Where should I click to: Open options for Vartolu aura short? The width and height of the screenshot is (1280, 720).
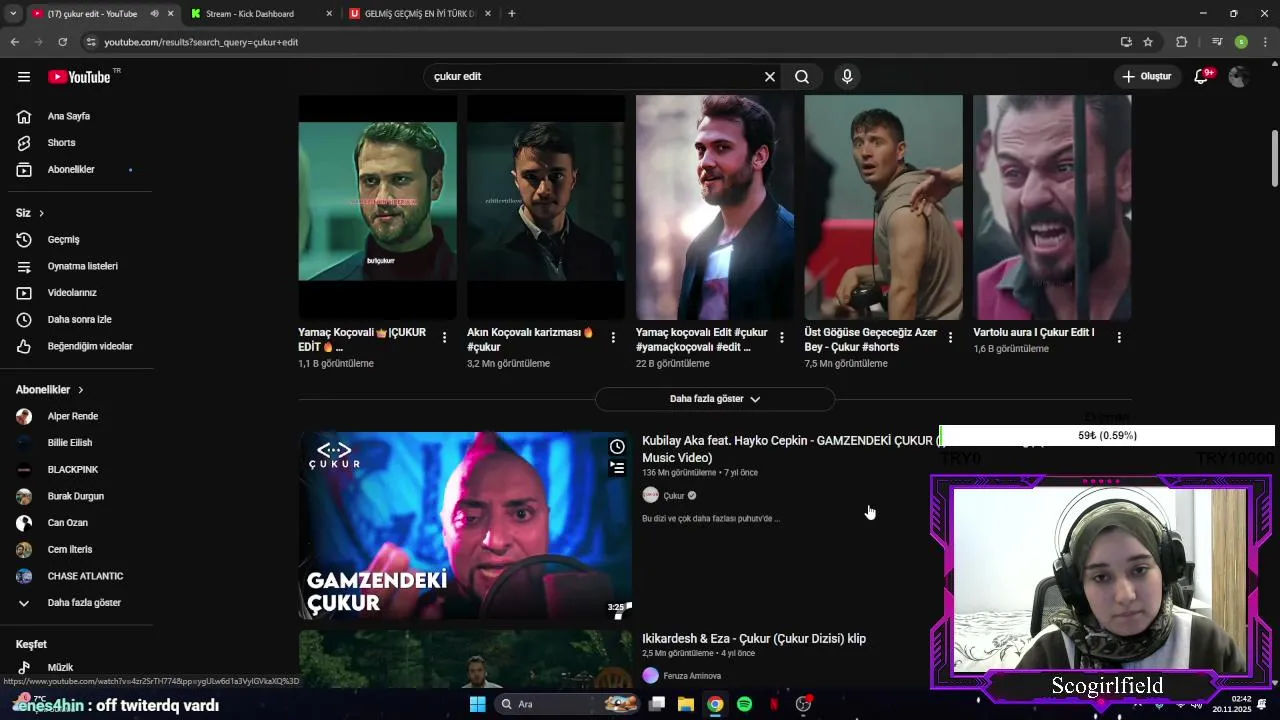(x=1119, y=338)
